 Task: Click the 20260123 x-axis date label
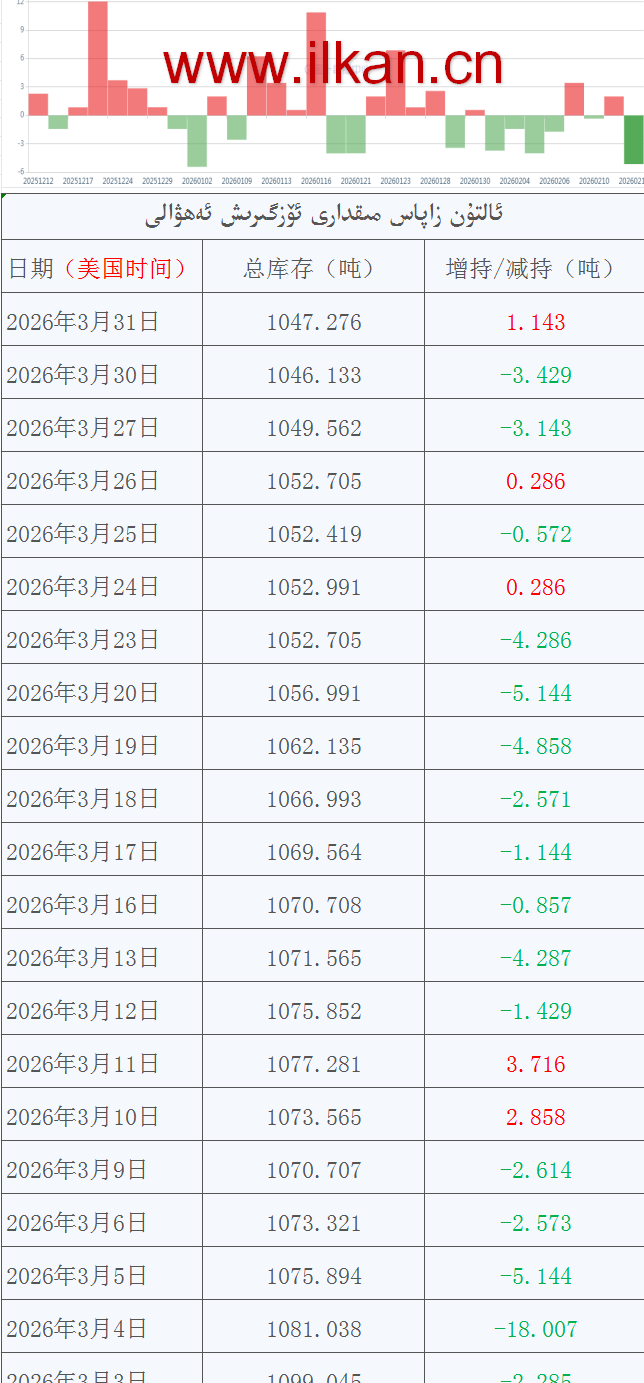[x=396, y=181]
